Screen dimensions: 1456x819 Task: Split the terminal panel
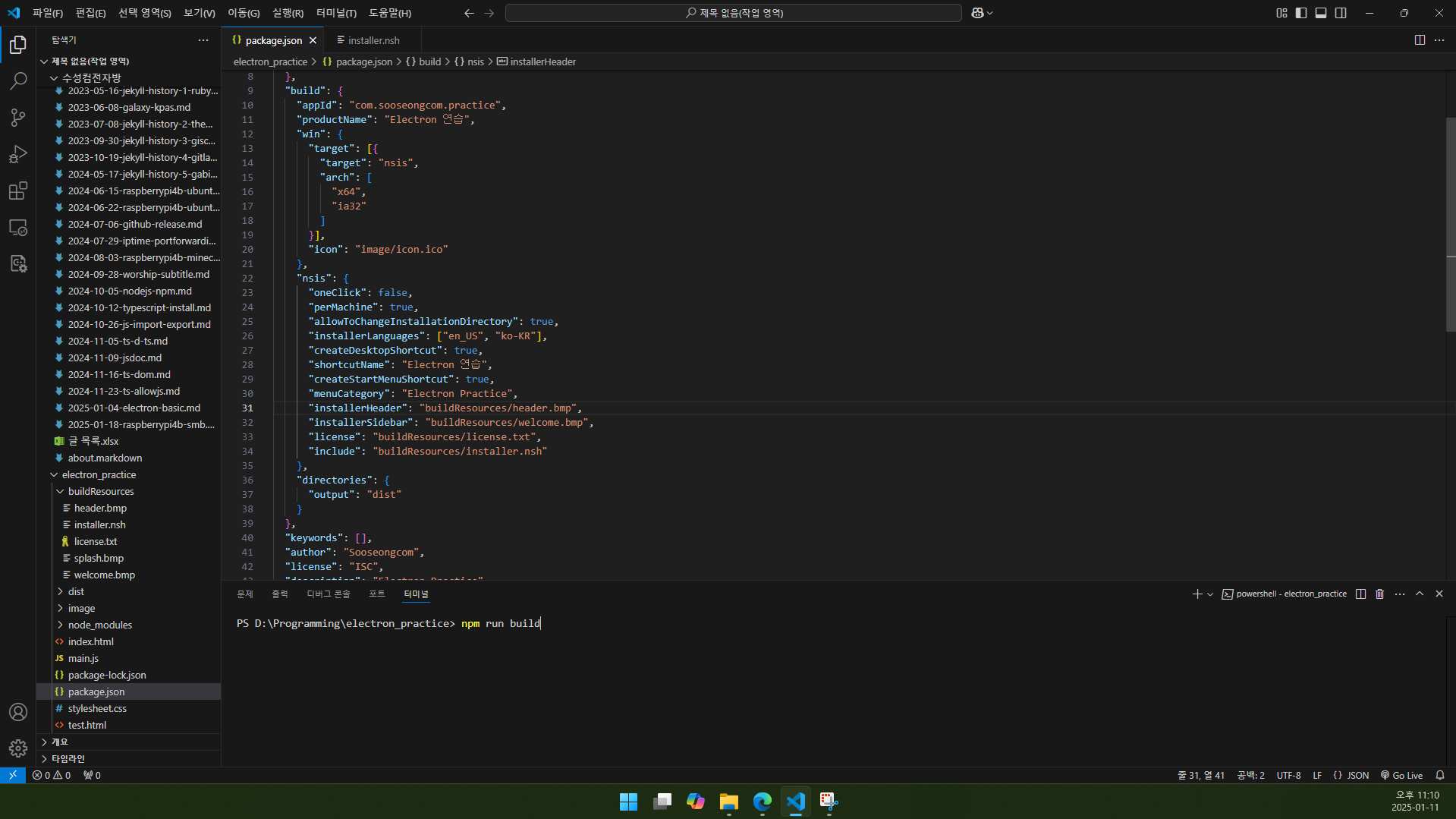click(x=1360, y=594)
